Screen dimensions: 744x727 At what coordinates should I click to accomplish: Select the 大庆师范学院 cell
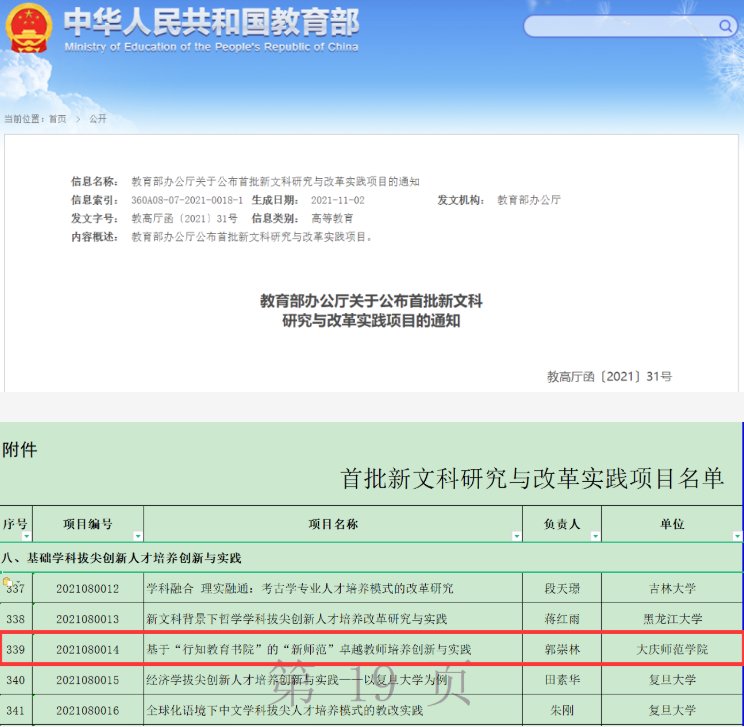(672, 649)
